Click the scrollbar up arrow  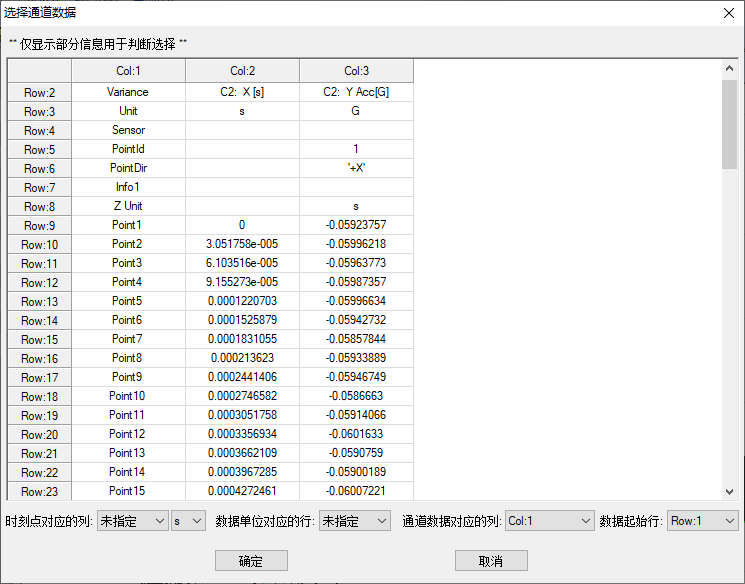tap(729, 68)
